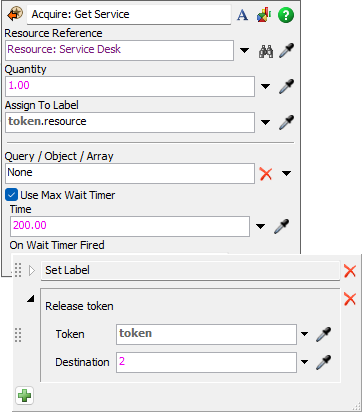Viewport: 362px width, 412px height.
Task: Open the green help question icon
Action: pyautogui.click(x=286, y=15)
